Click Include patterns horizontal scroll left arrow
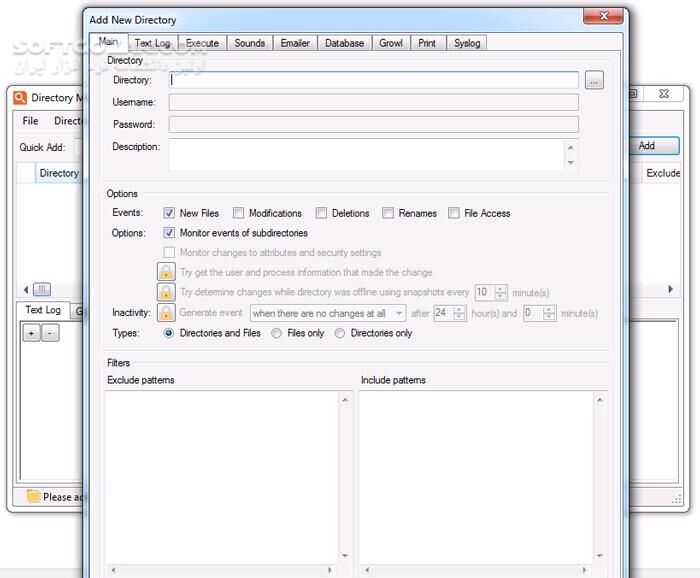Screen dimensions: 700x578 367,570
